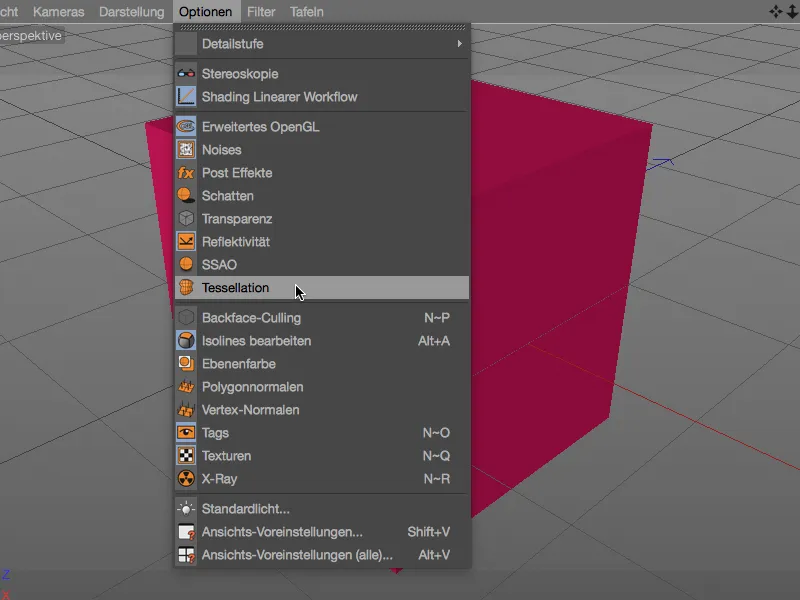Open Ansichts-Voreinstellungen (alle)... entry
The image size is (800, 600).
pyautogui.click(x=321, y=554)
